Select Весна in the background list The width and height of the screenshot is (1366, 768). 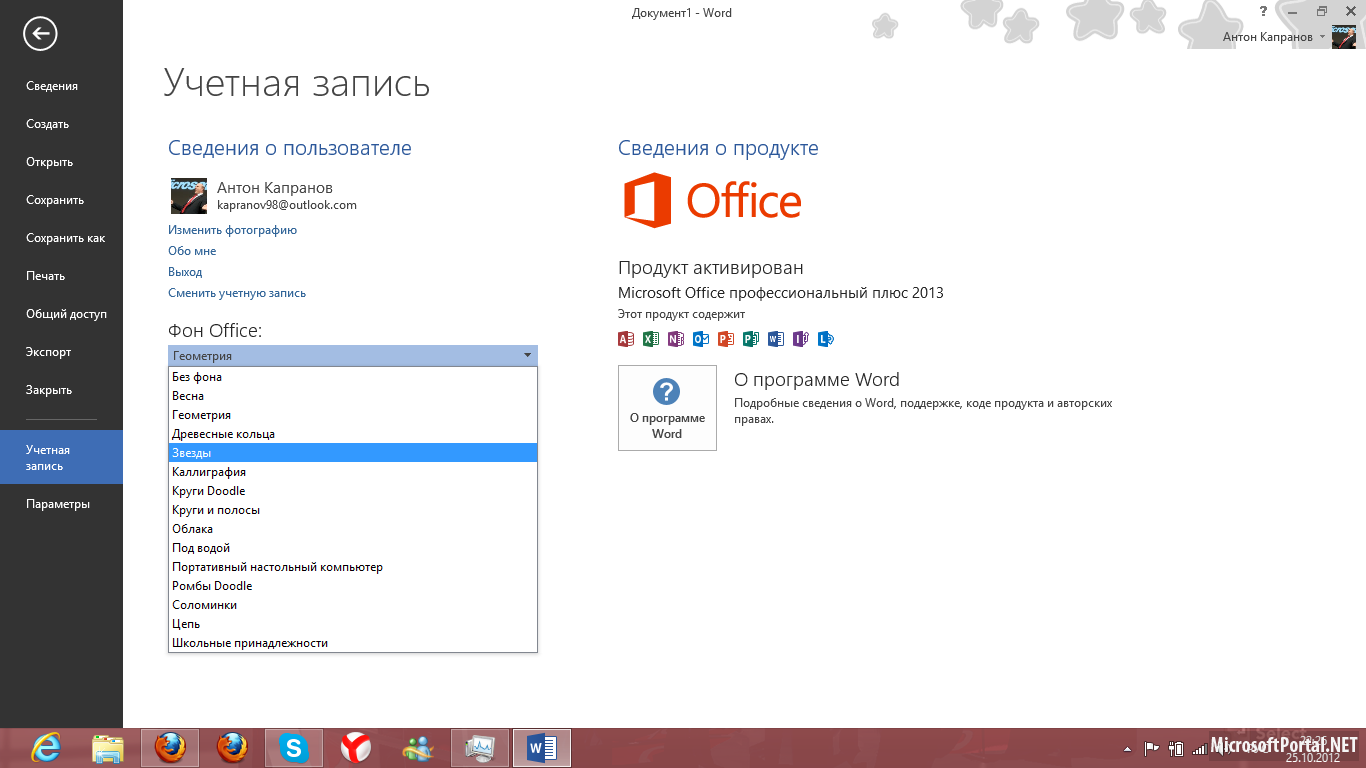pos(353,396)
